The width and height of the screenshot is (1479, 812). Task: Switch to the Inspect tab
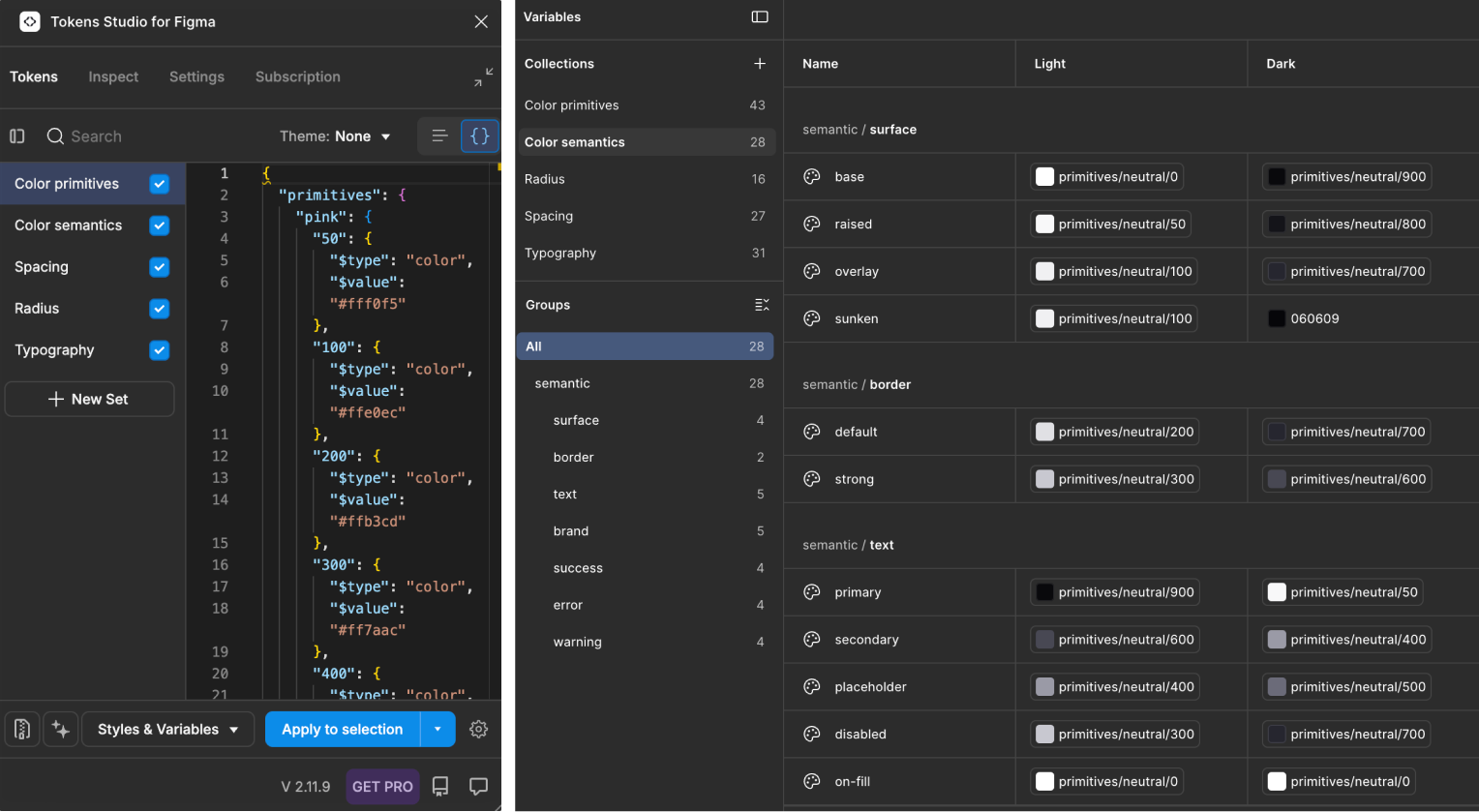(113, 77)
